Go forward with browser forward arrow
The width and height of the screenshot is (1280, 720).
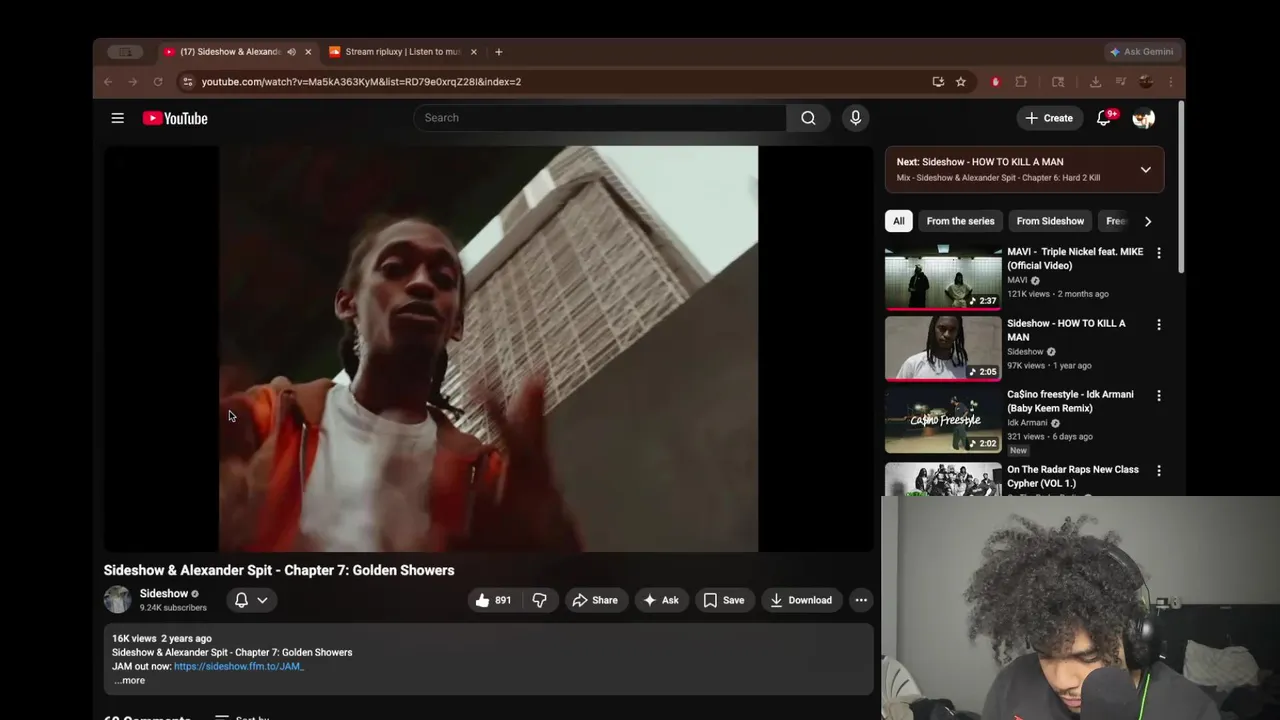[132, 82]
